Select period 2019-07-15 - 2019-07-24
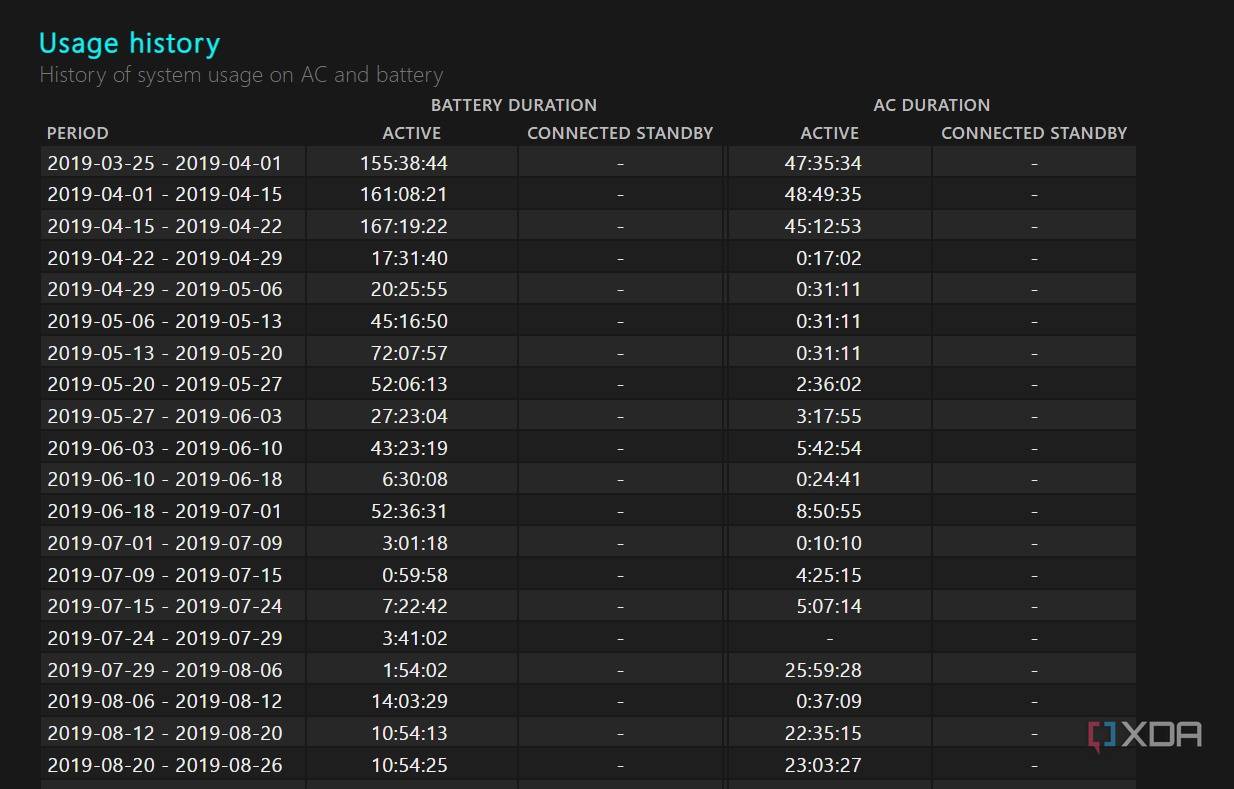 pos(165,606)
